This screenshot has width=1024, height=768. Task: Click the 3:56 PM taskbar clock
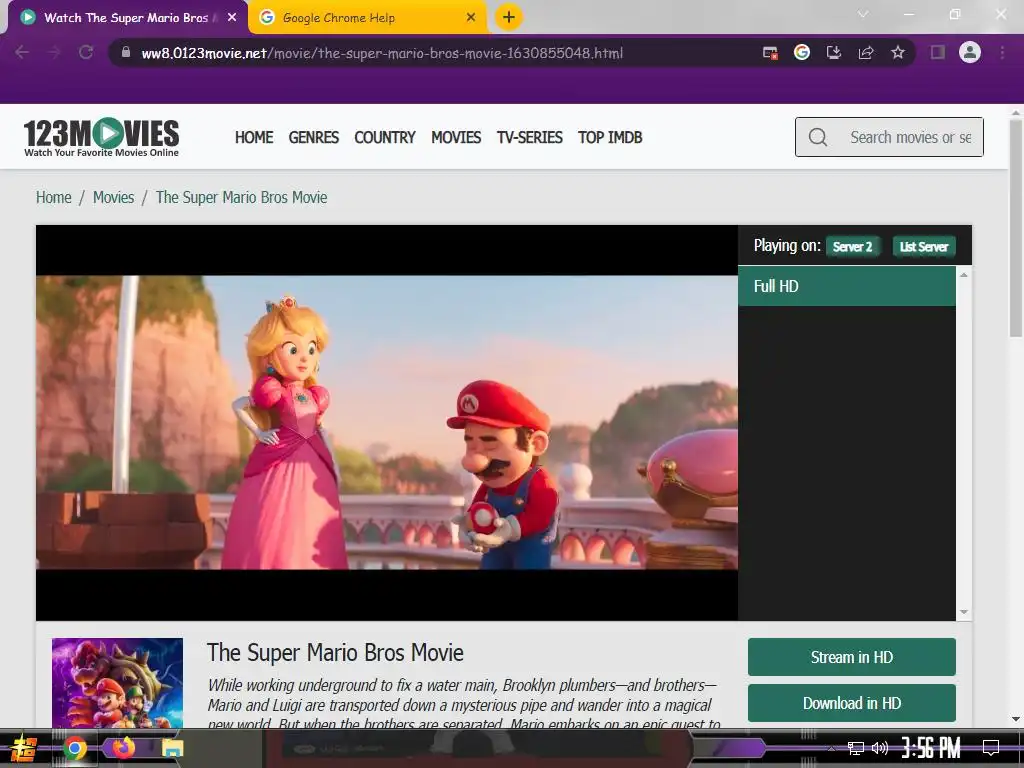(x=931, y=748)
